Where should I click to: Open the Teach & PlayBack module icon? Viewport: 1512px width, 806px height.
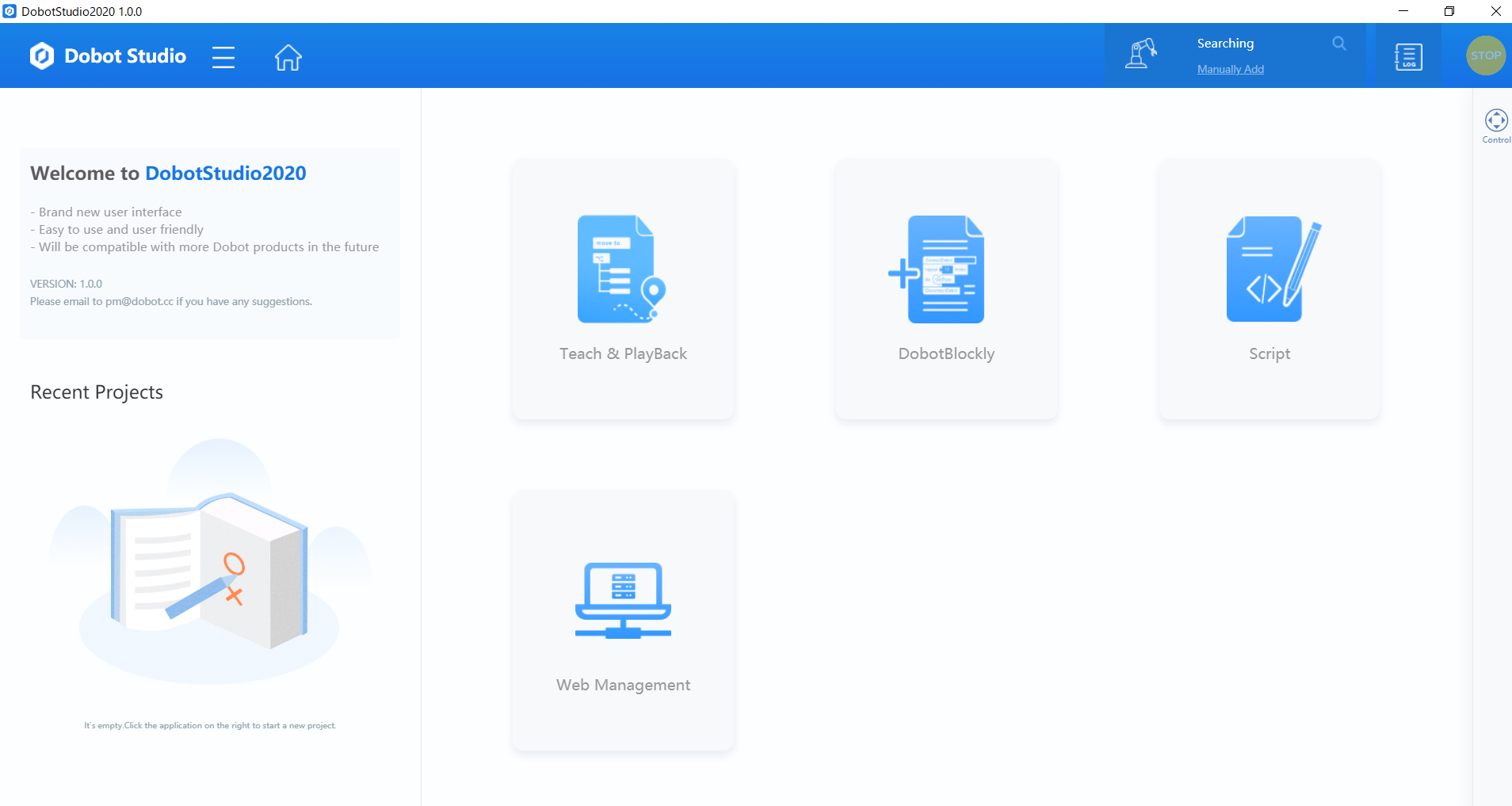pos(623,269)
